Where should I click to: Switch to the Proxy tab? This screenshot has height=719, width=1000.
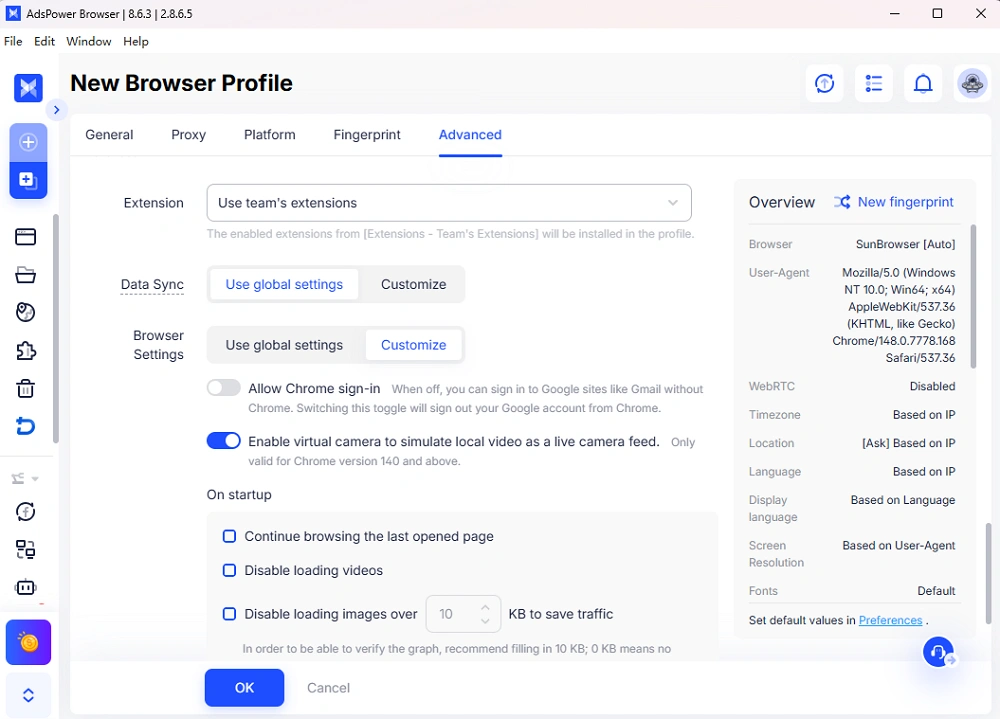188,135
